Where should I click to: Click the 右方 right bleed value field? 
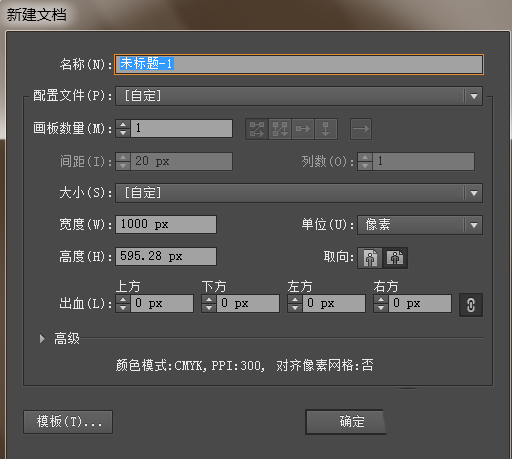pos(420,303)
